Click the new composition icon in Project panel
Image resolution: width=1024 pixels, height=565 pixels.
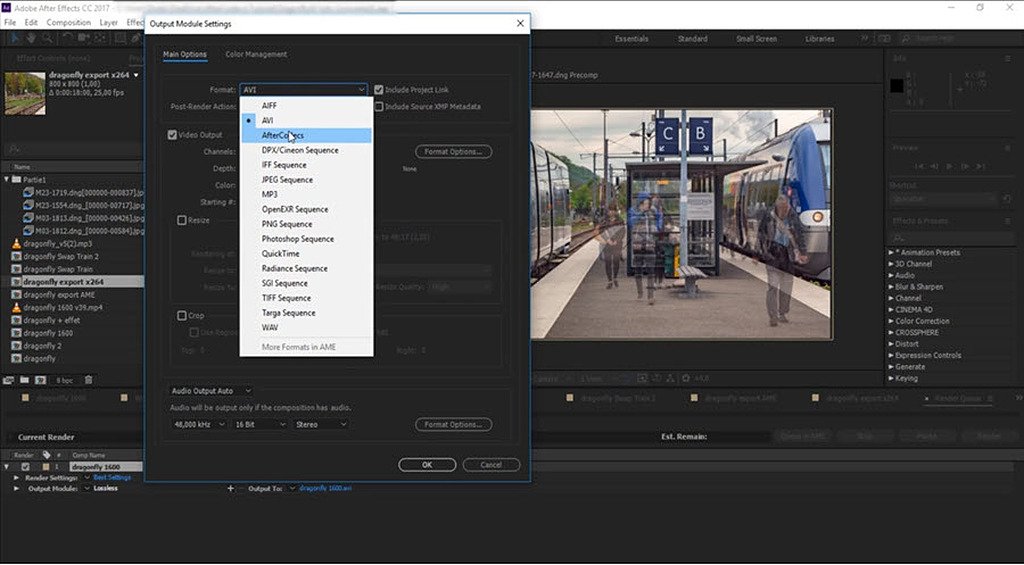(40, 379)
